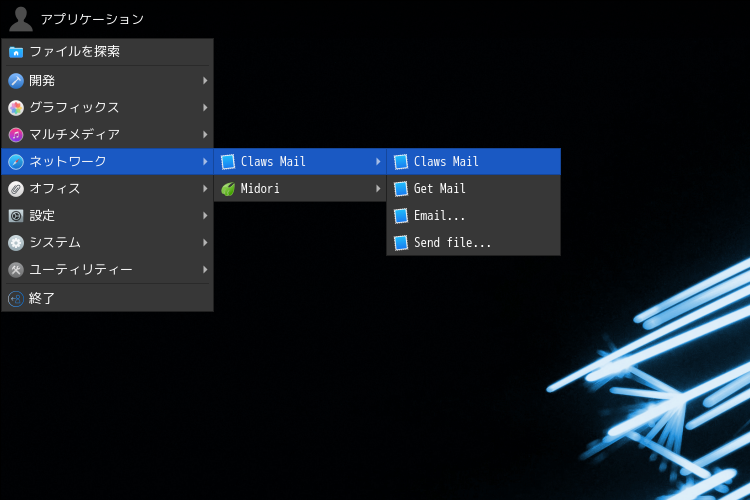Open the ユーティリティー category

click(x=108, y=269)
